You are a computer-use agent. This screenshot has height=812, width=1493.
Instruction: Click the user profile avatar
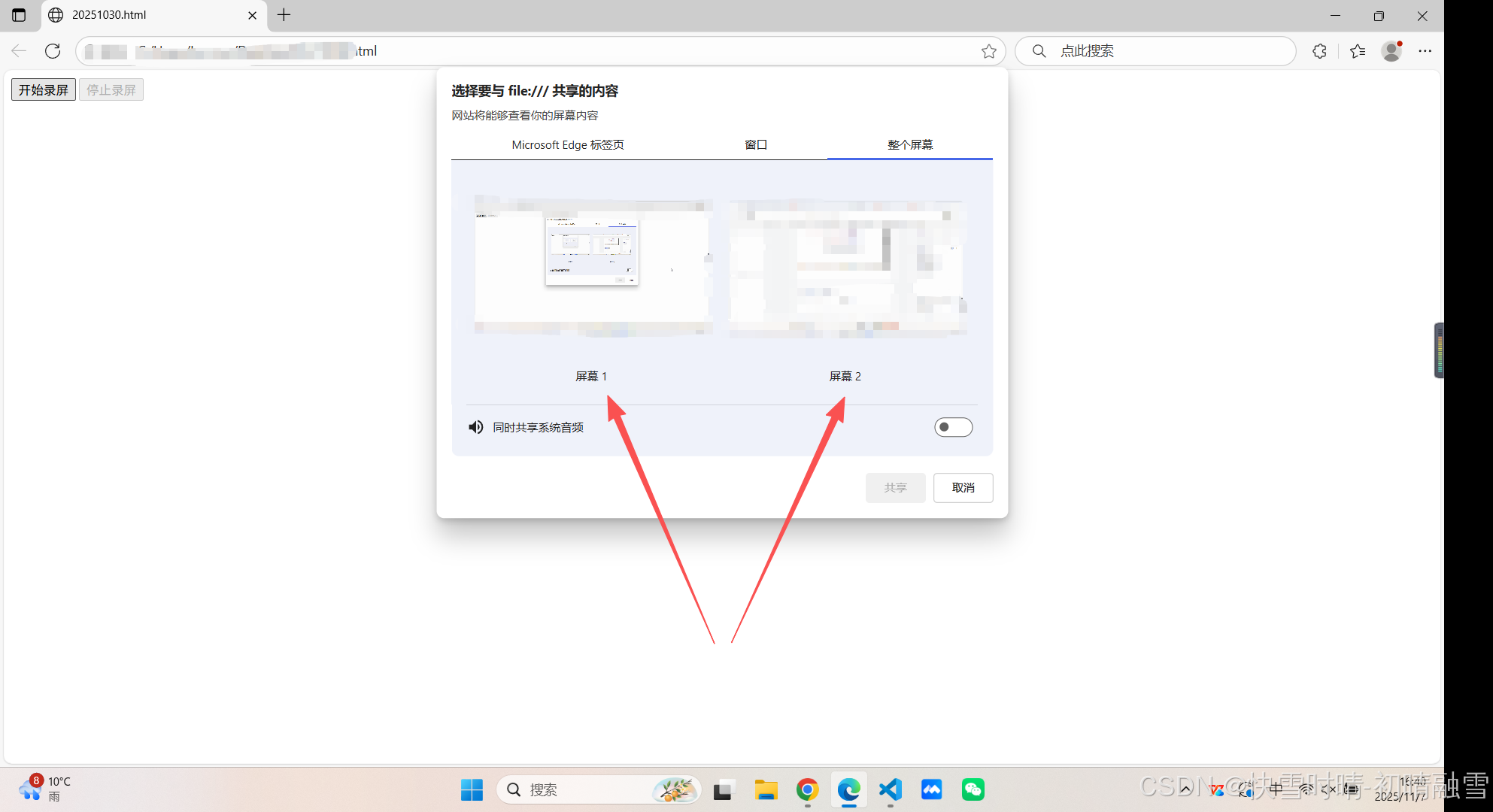coord(1391,51)
